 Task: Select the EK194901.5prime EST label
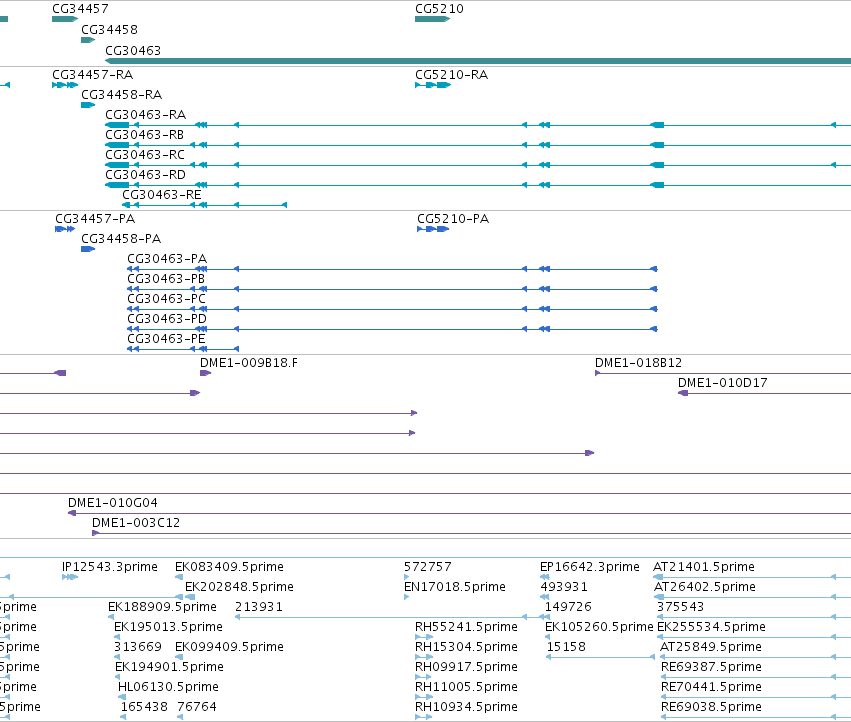click(169, 667)
